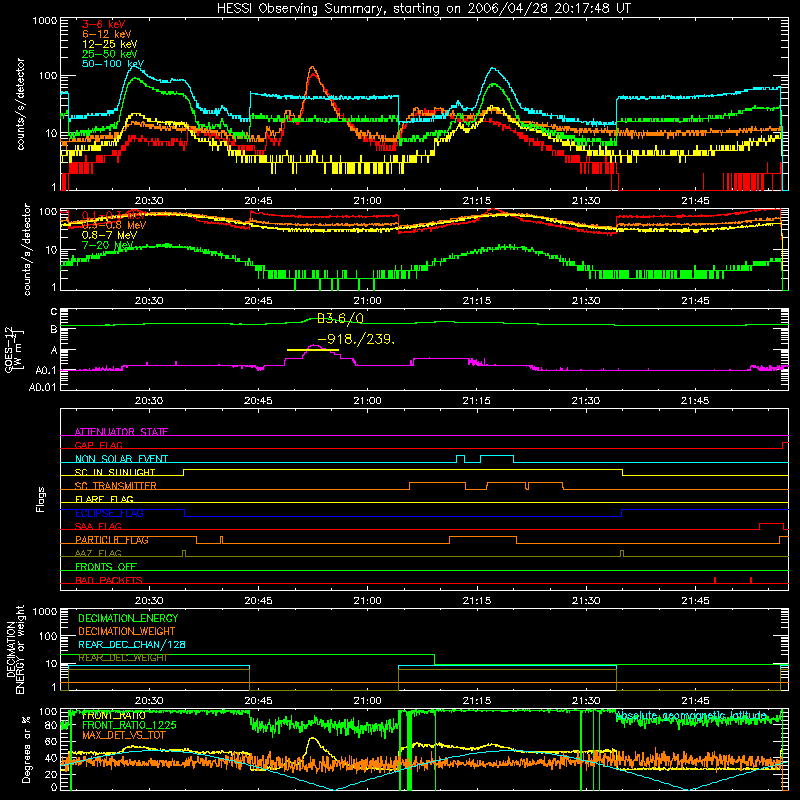800x800 pixels.
Task: Click the -918./239. flare position annotation
Action: click(x=356, y=339)
